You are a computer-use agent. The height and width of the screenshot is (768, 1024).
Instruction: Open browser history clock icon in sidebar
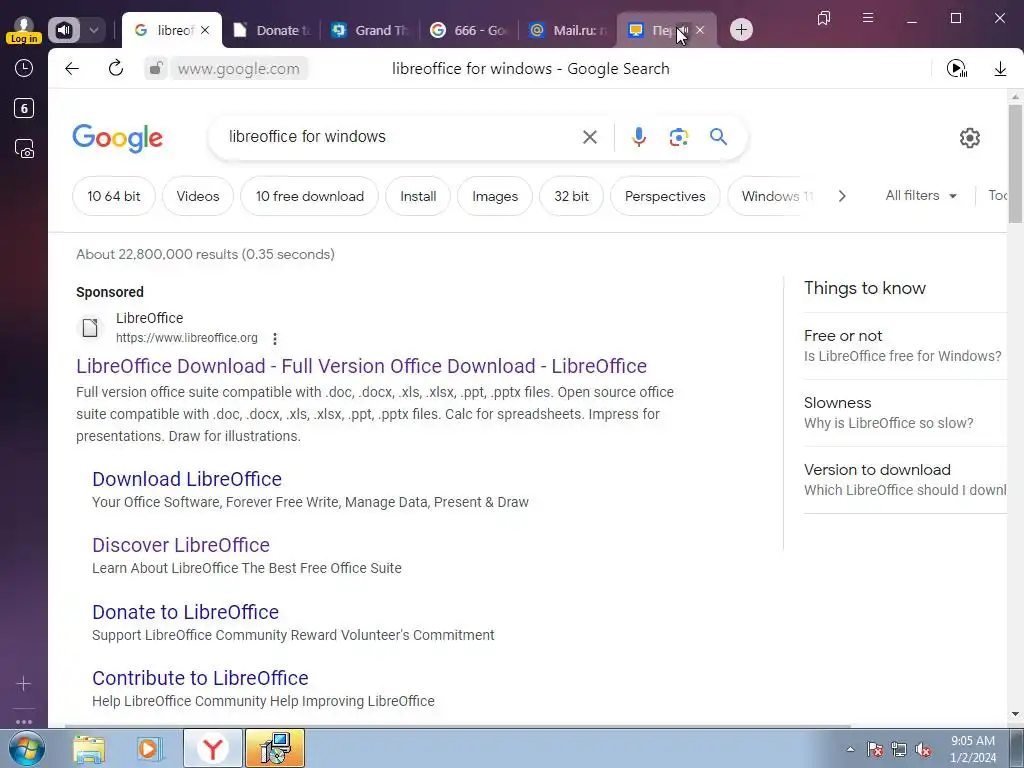point(24,68)
